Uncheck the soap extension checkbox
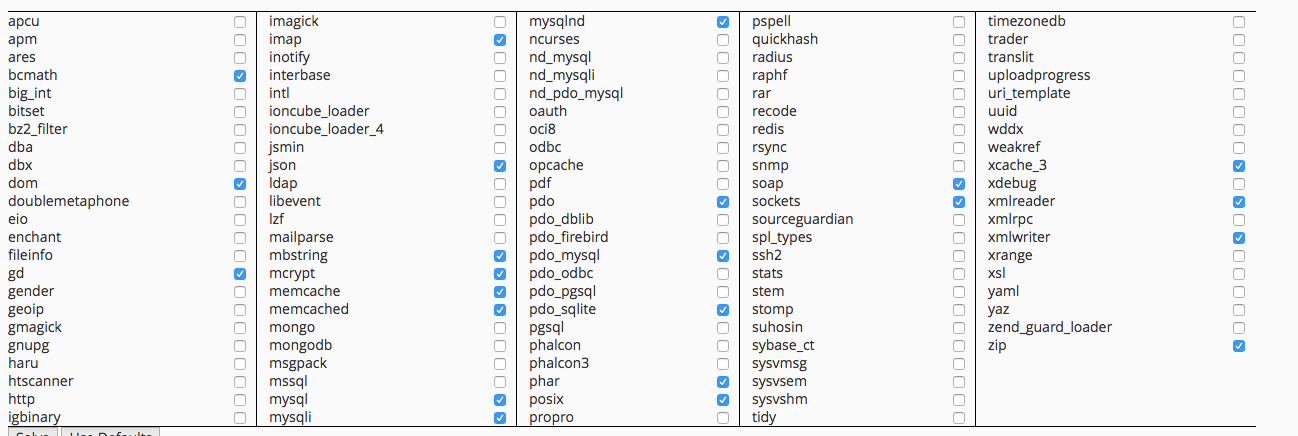 coord(960,183)
